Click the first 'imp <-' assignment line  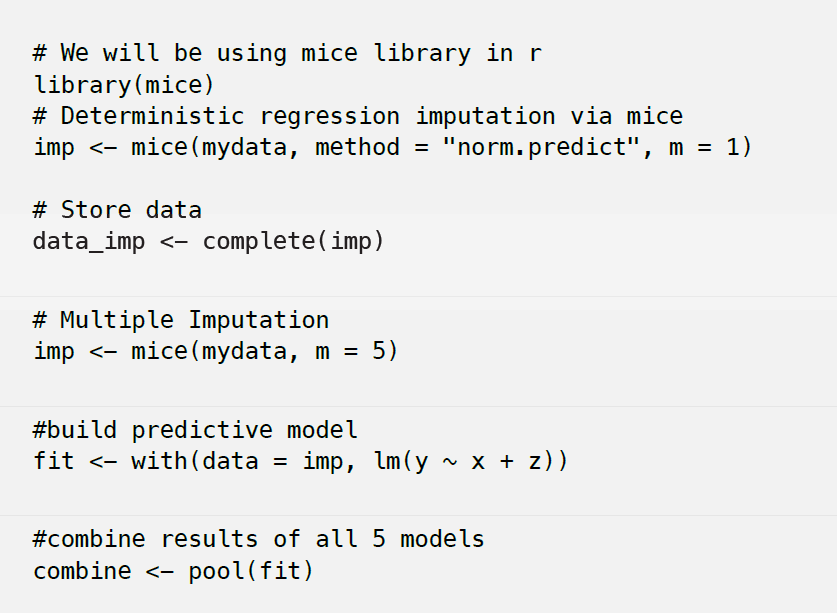click(392, 147)
